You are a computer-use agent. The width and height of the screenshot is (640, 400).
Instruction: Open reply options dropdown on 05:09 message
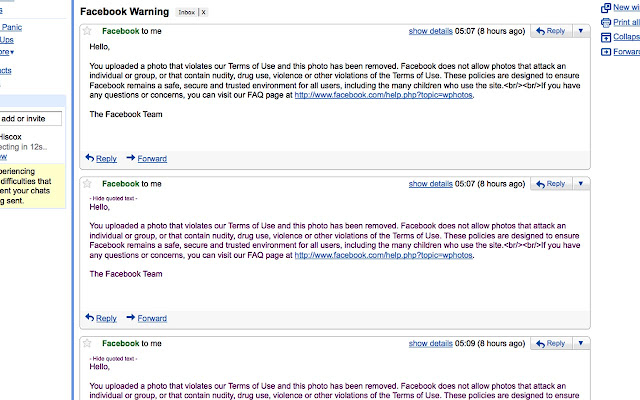[581, 343]
